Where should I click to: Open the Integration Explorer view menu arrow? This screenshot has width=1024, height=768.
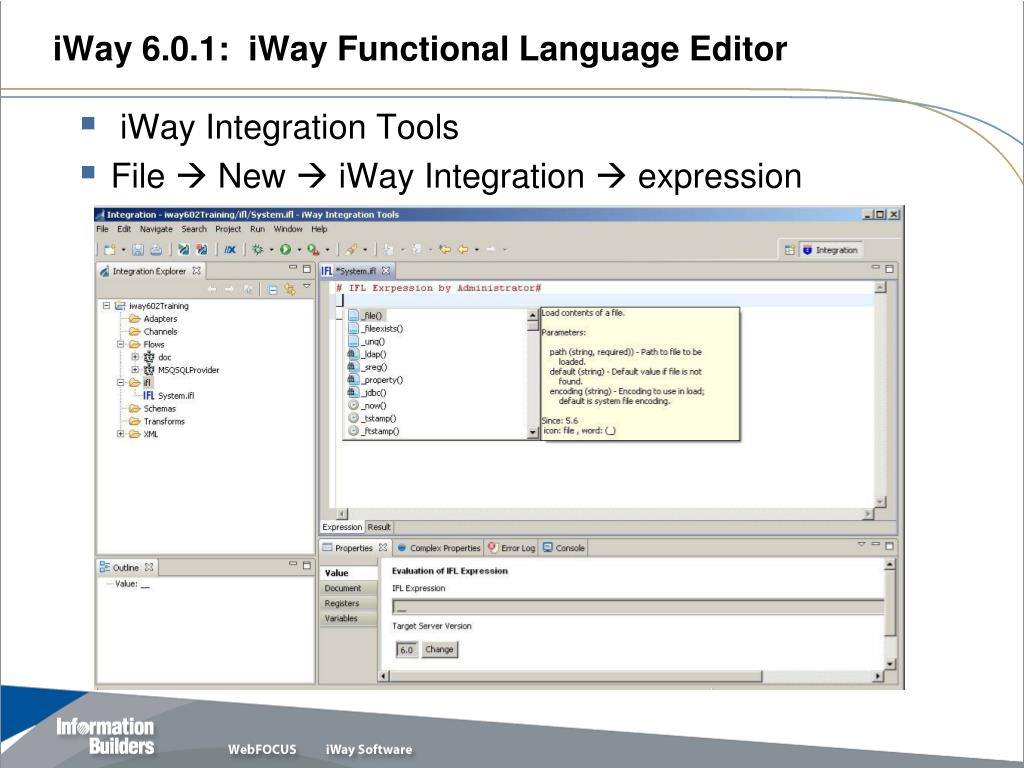pos(307,287)
